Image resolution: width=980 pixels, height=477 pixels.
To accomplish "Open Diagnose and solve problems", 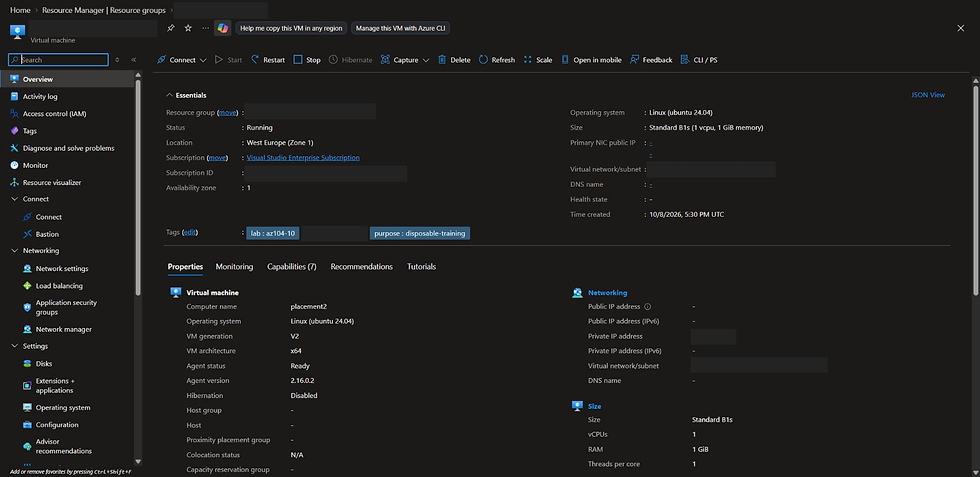I will tap(68, 148).
